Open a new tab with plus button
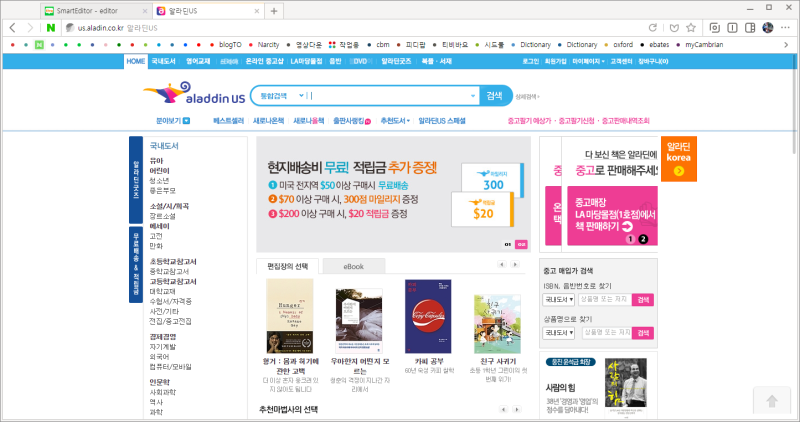Viewport: 800px width, 422px height. click(x=274, y=11)
